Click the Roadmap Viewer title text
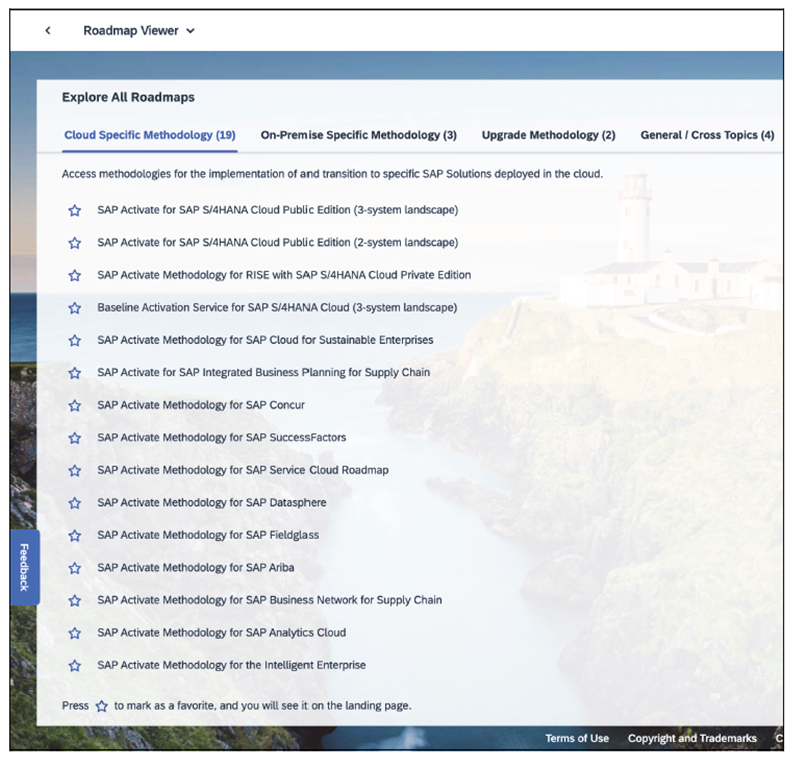Viewport: 796px width, 757px height. (x=131, y=30)
